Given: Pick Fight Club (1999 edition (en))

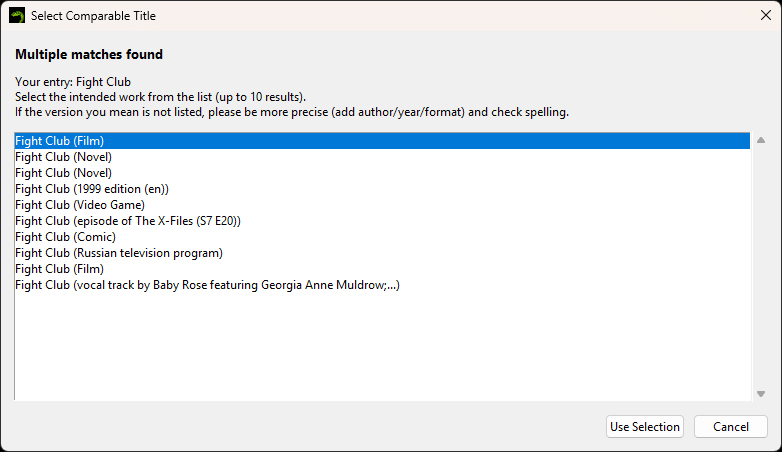Looking at the screenshot, I should coord(92,189).
